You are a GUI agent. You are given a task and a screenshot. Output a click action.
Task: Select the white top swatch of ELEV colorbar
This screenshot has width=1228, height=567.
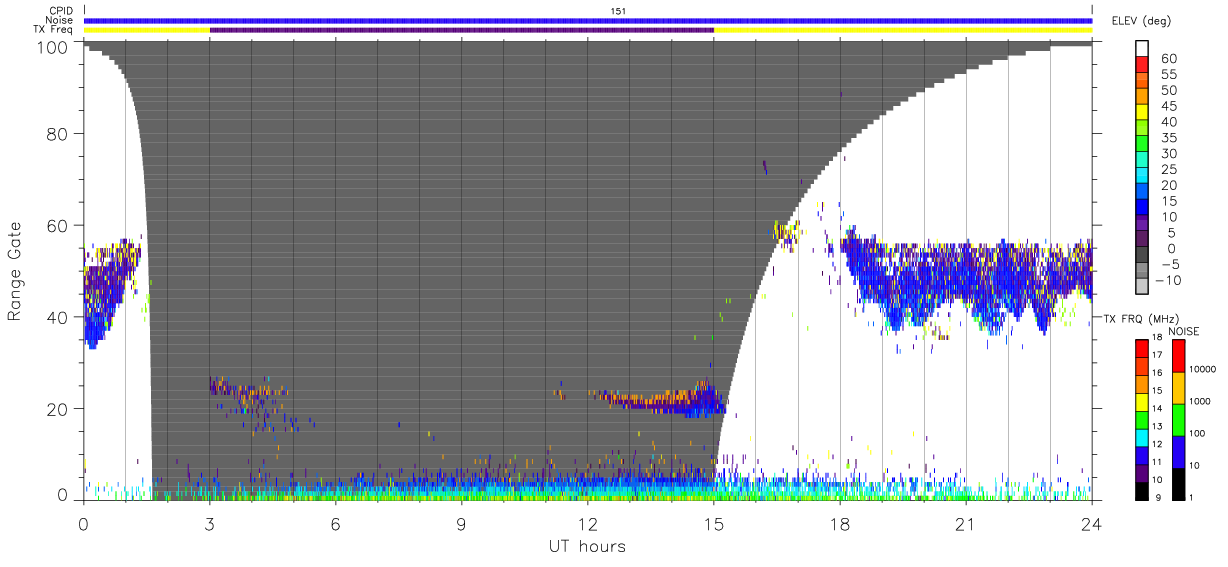pos(1143,46)
